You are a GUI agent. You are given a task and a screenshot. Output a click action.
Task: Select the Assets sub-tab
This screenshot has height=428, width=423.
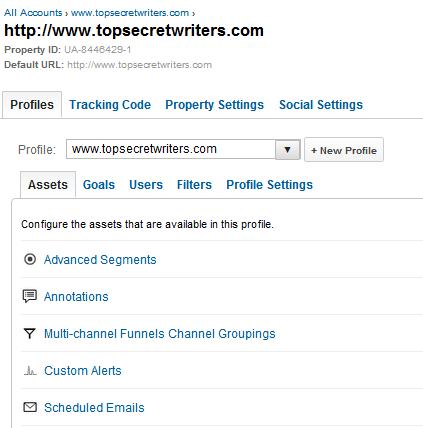pos(48,185)
